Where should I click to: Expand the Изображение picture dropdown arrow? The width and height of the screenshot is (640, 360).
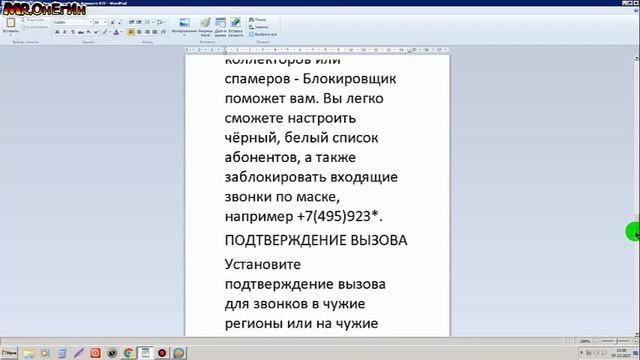[184, 35]
